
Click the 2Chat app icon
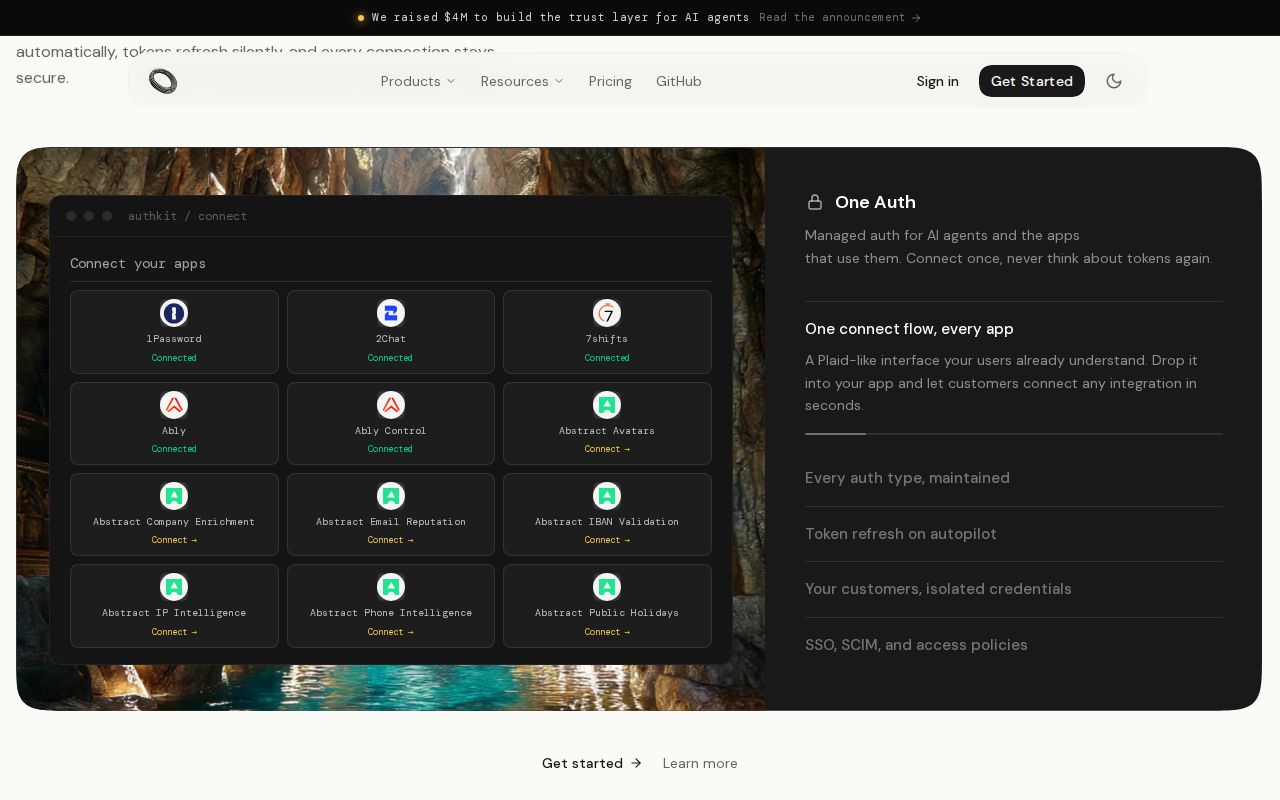point(391,313)
